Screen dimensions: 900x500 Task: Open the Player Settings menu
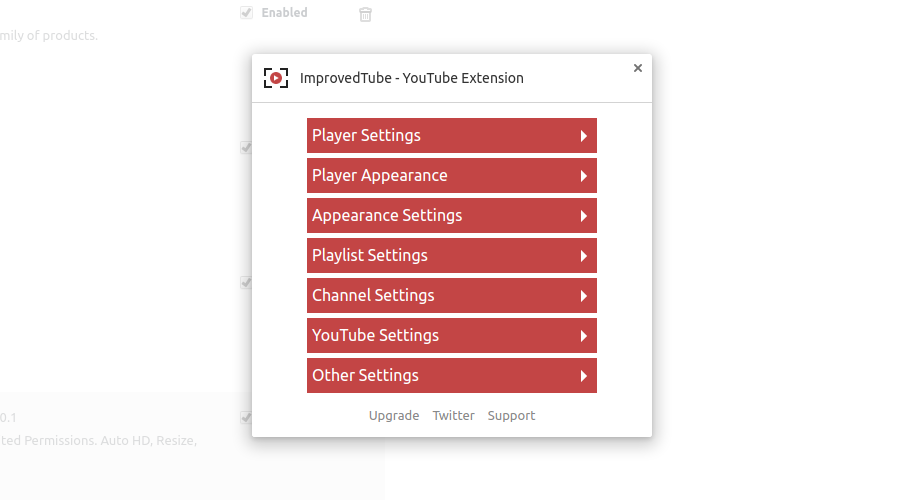[x=366, y=136]
